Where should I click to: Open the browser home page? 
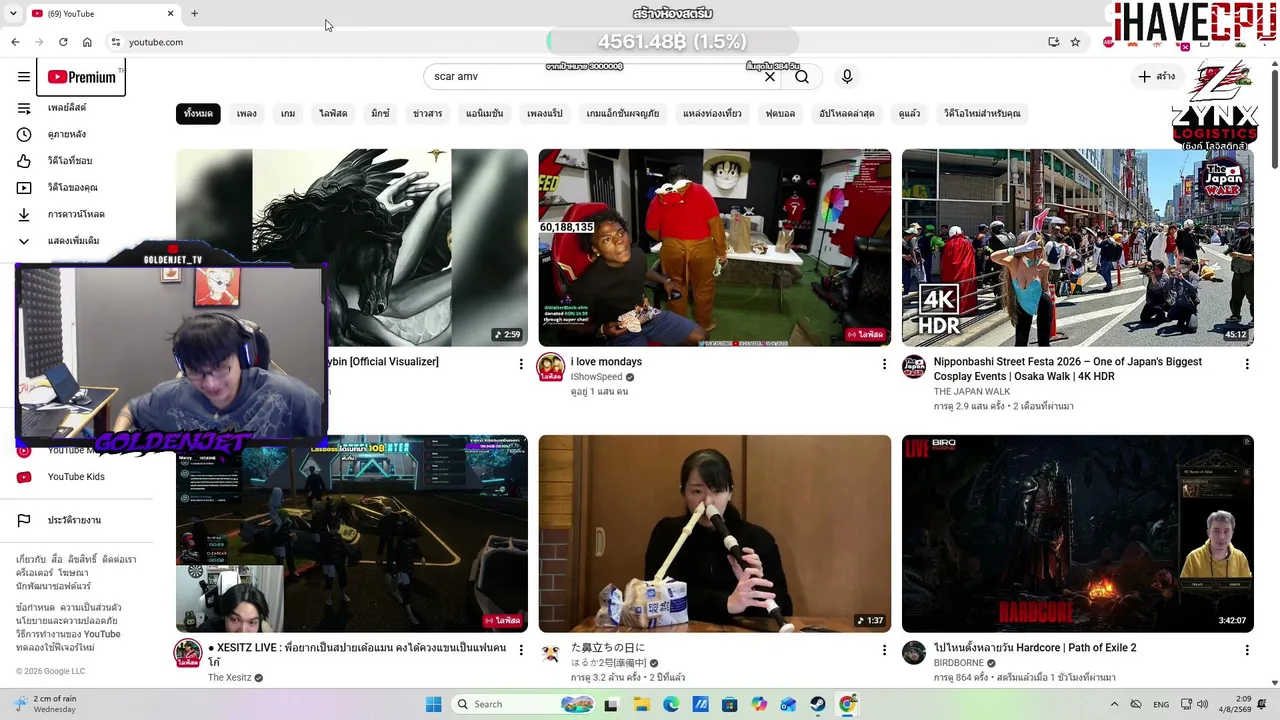coord(87,42)
